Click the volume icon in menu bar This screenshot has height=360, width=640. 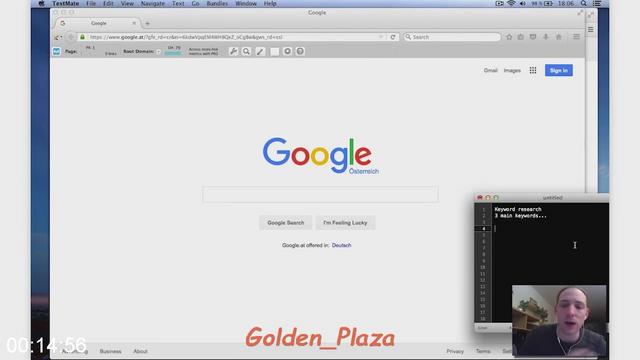tap(522, 3)
